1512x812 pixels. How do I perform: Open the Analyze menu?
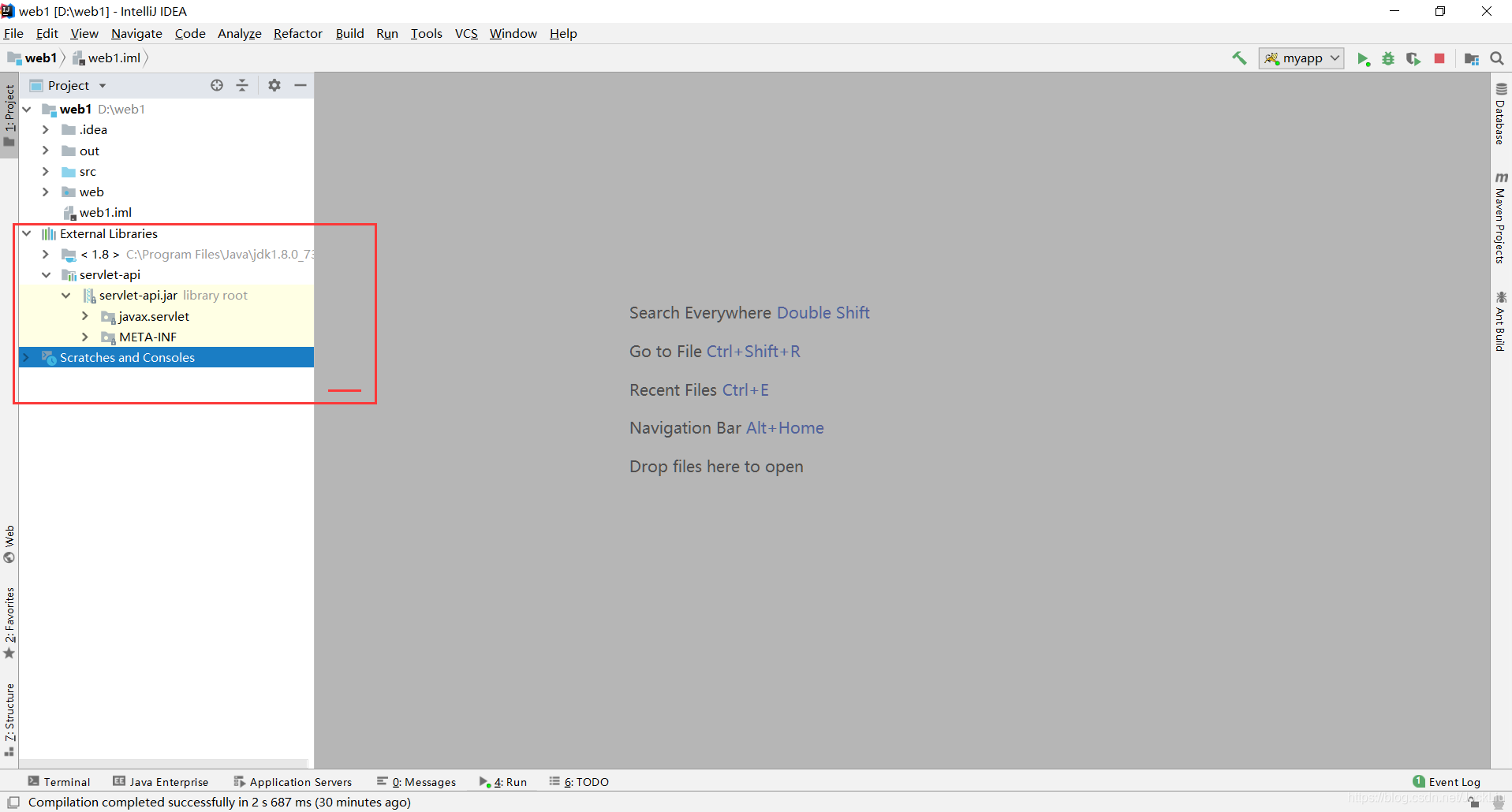click(240, 33)
